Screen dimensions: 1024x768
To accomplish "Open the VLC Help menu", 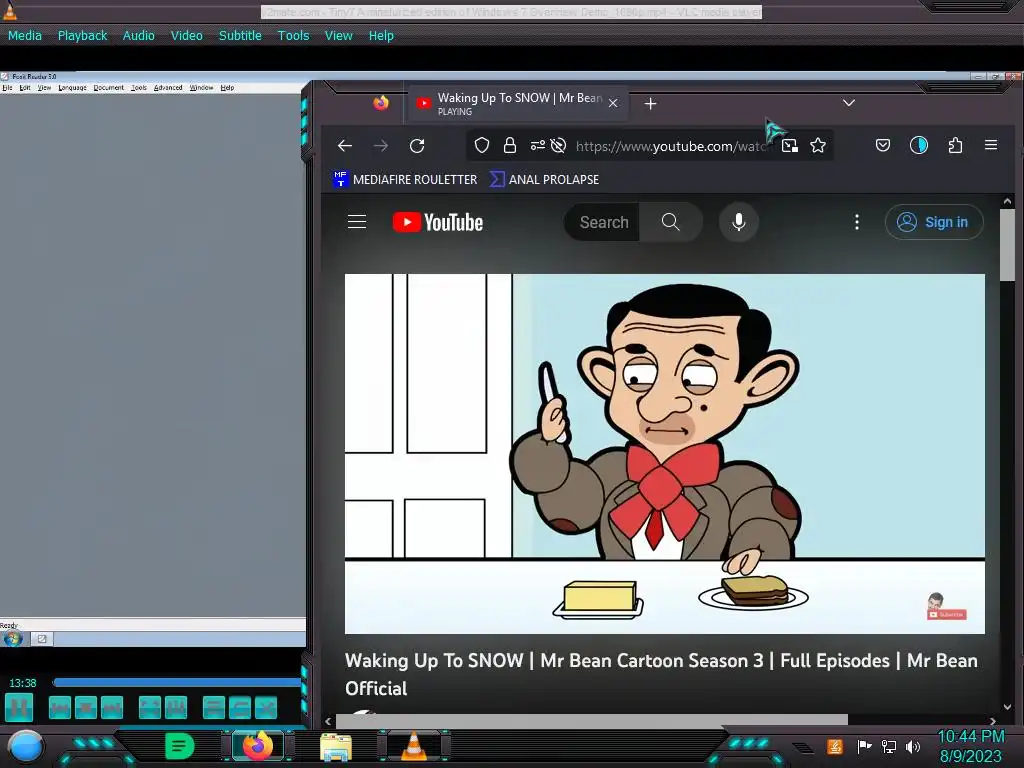I will pos(381,35).
